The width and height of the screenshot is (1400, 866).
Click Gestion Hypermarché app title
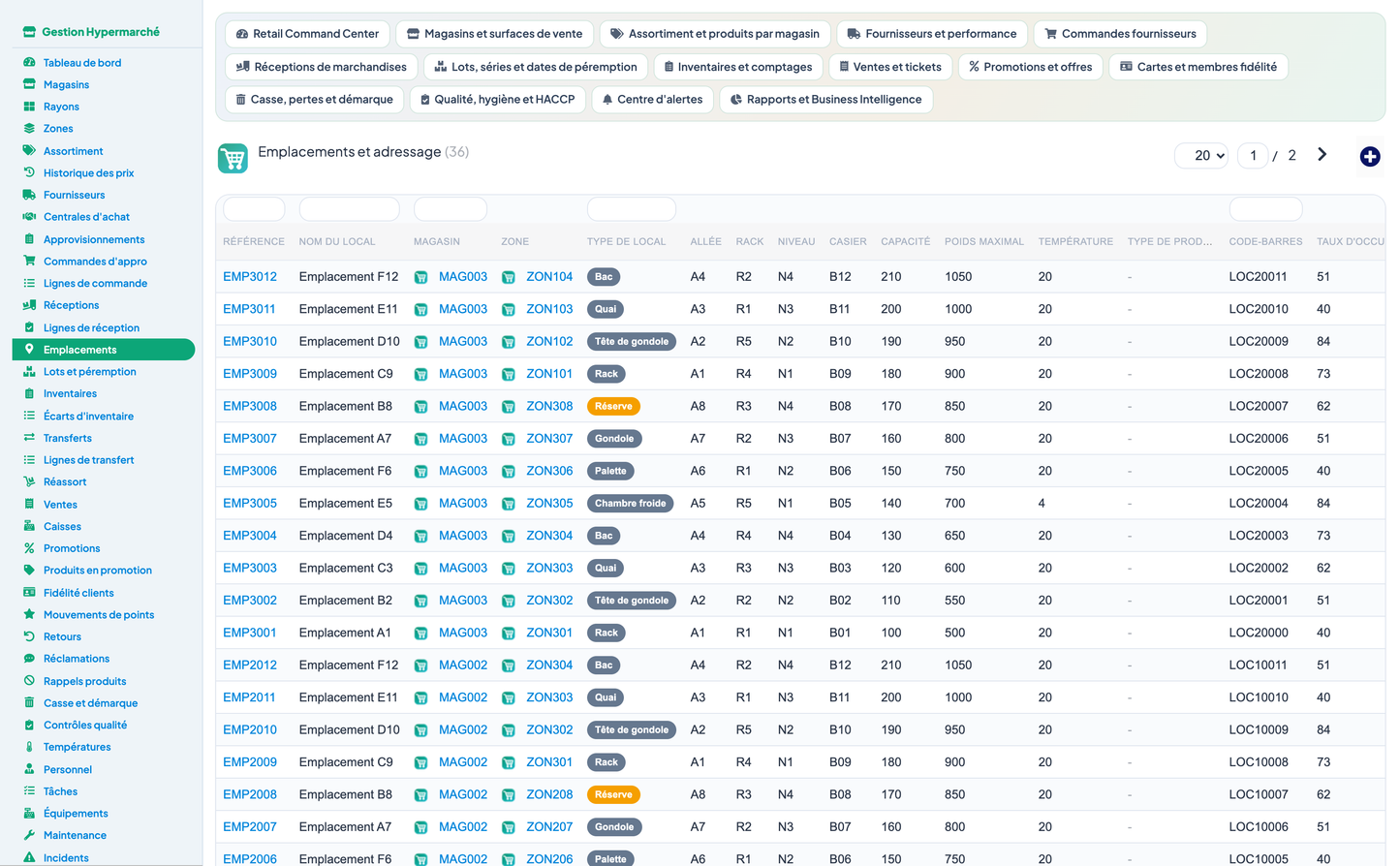(x=101, y=32)
